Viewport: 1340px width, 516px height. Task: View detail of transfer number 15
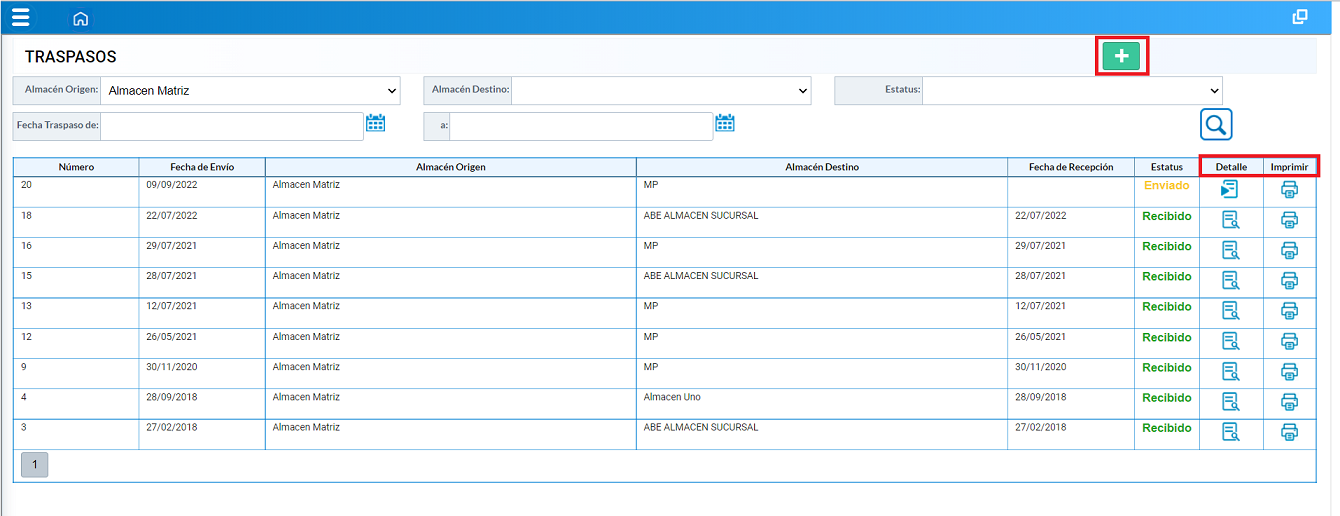[1230, 280]
